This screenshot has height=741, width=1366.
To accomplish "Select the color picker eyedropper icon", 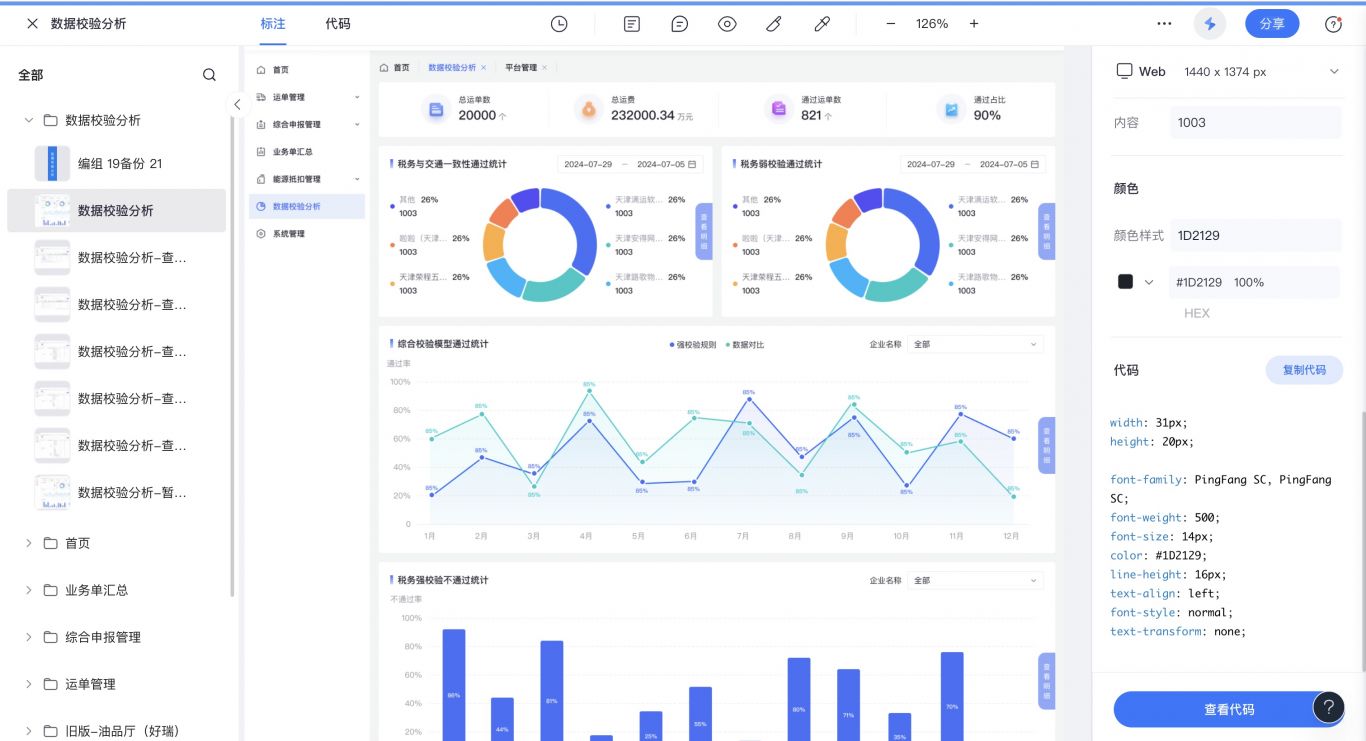I will click(x=822, y=24).
